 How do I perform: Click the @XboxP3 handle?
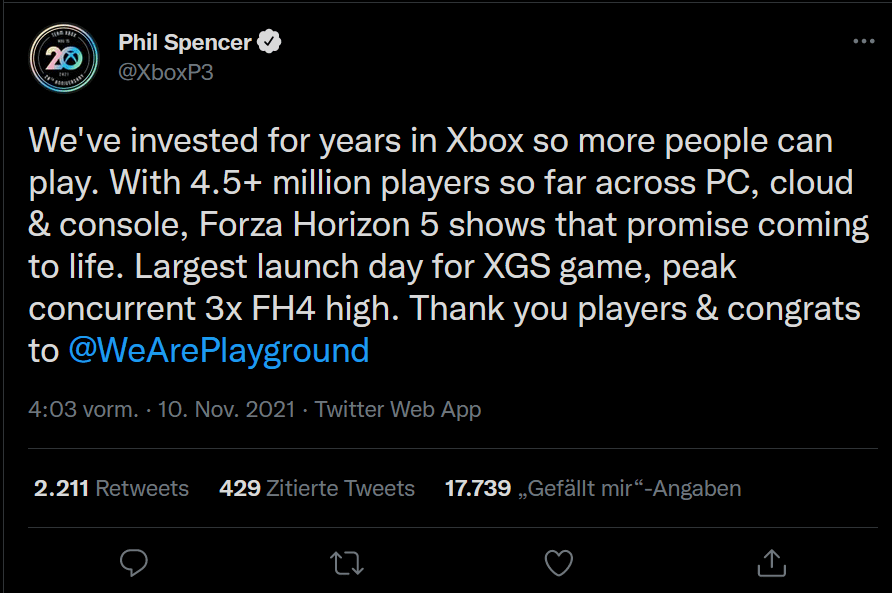(x=166, y=72)
